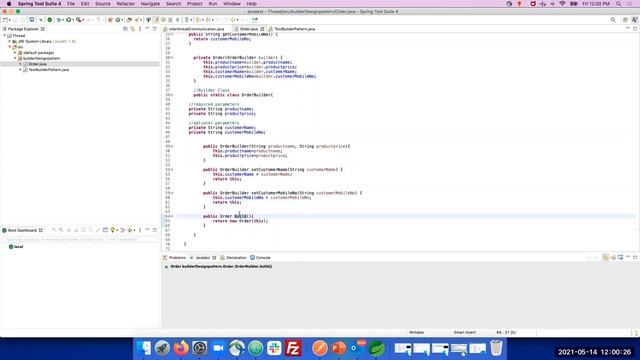Open the Console view tab
640x360 pixels.
pyautogui.click(x=260, y=258)
